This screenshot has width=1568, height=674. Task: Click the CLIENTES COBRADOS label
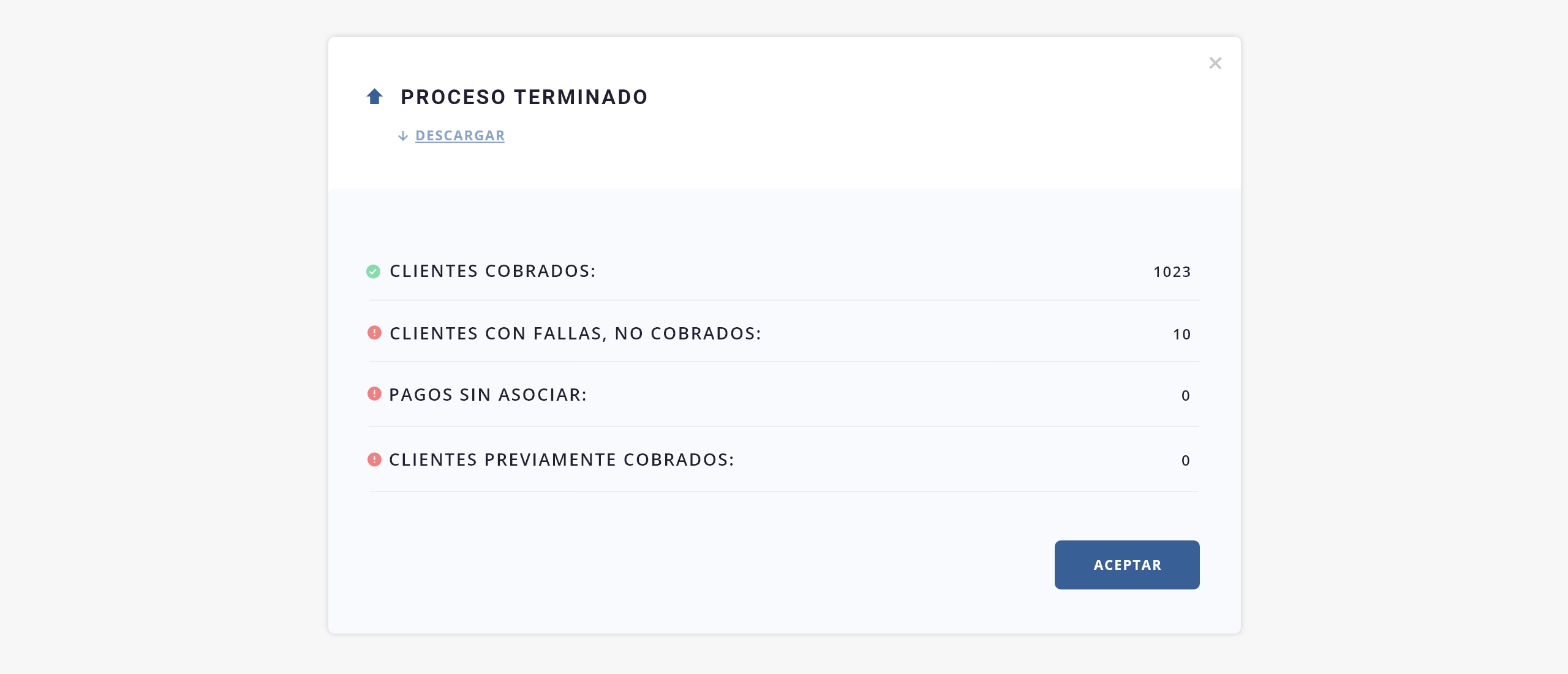492,271
